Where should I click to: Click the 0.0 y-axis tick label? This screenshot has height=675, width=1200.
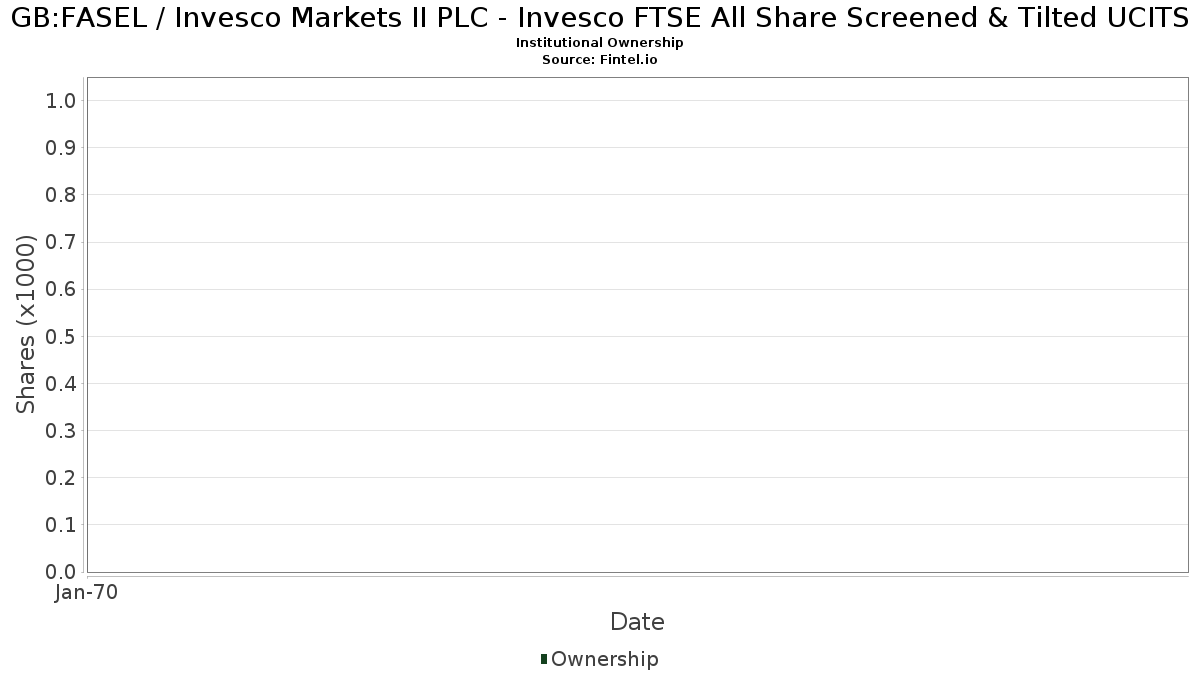coord(61,572)
